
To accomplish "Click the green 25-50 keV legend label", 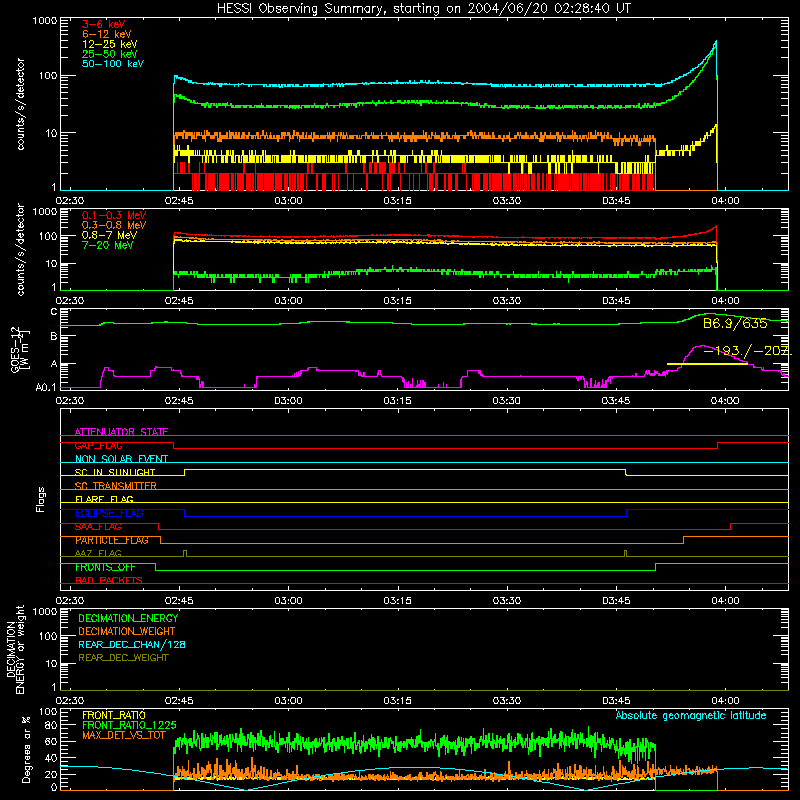I will point(110,54).
